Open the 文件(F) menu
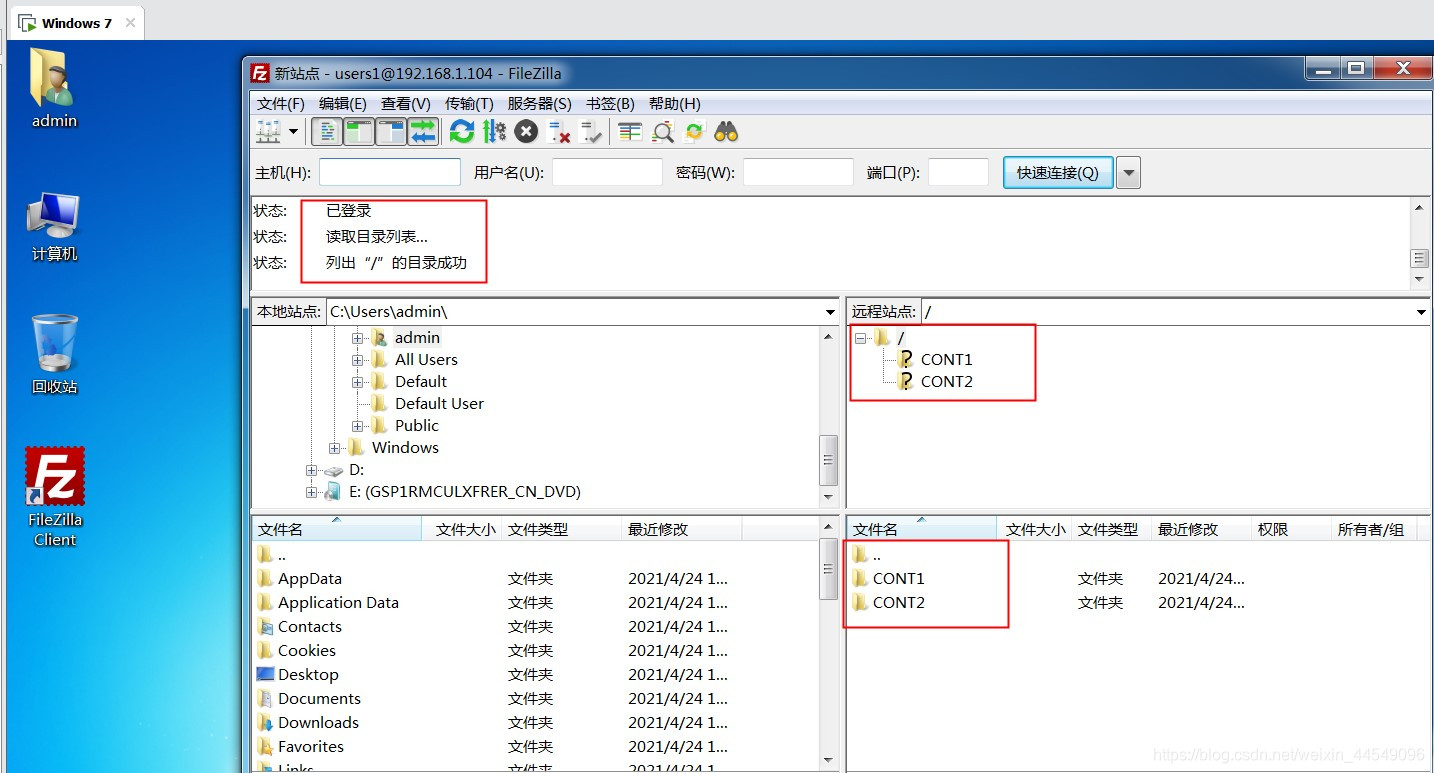The width and height of the screenshot is (1434, 773). click(281, 103)
